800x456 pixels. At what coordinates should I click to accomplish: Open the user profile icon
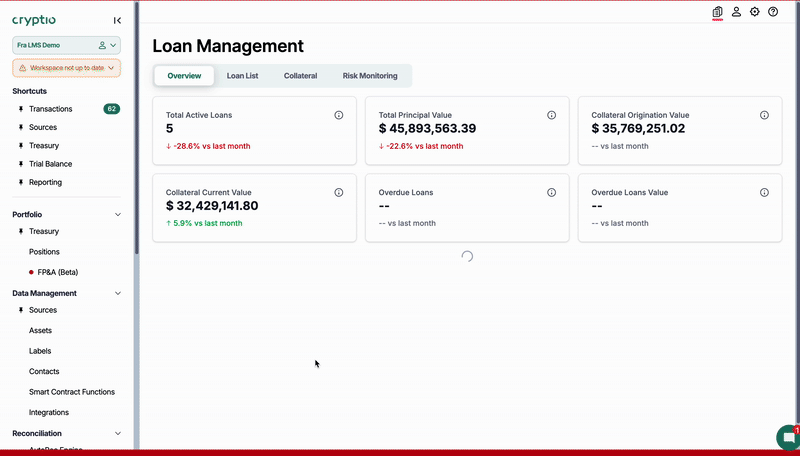coord(736,12)
